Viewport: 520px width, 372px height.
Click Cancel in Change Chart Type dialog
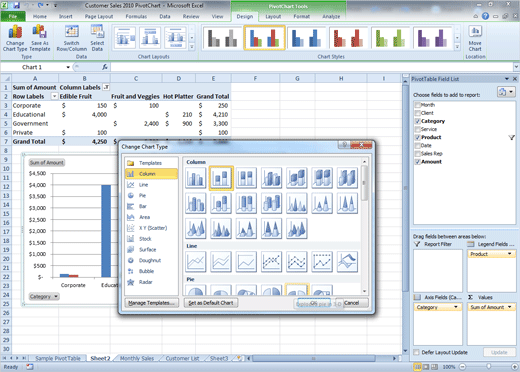coord(352,303)
